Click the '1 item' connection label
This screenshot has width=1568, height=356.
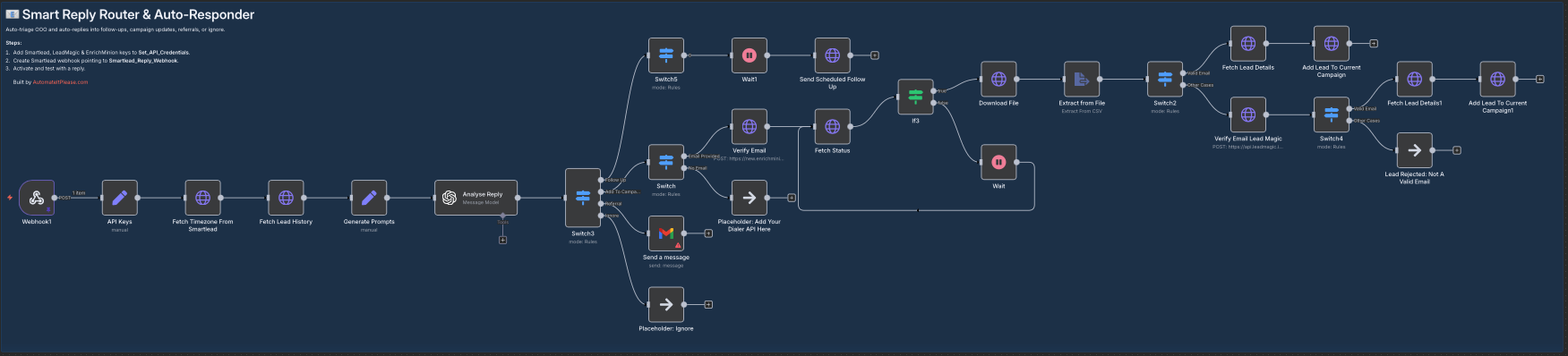click(x=79, y=192)
